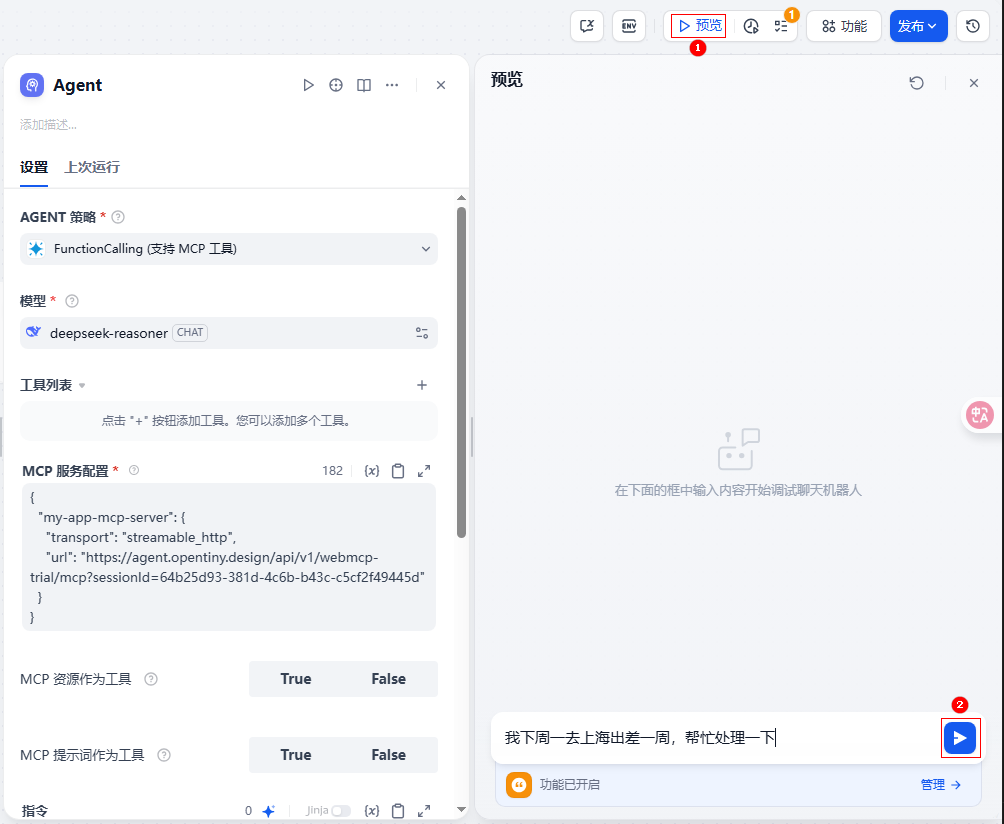Expand the 发布 publish dropdown
1004x824 pixels.
click(x=918, y=26)
